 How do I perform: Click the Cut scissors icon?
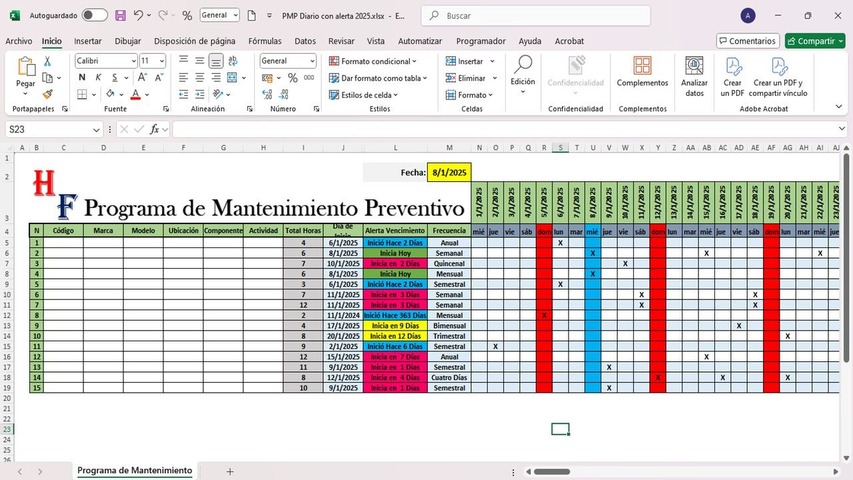click(47, 61)
